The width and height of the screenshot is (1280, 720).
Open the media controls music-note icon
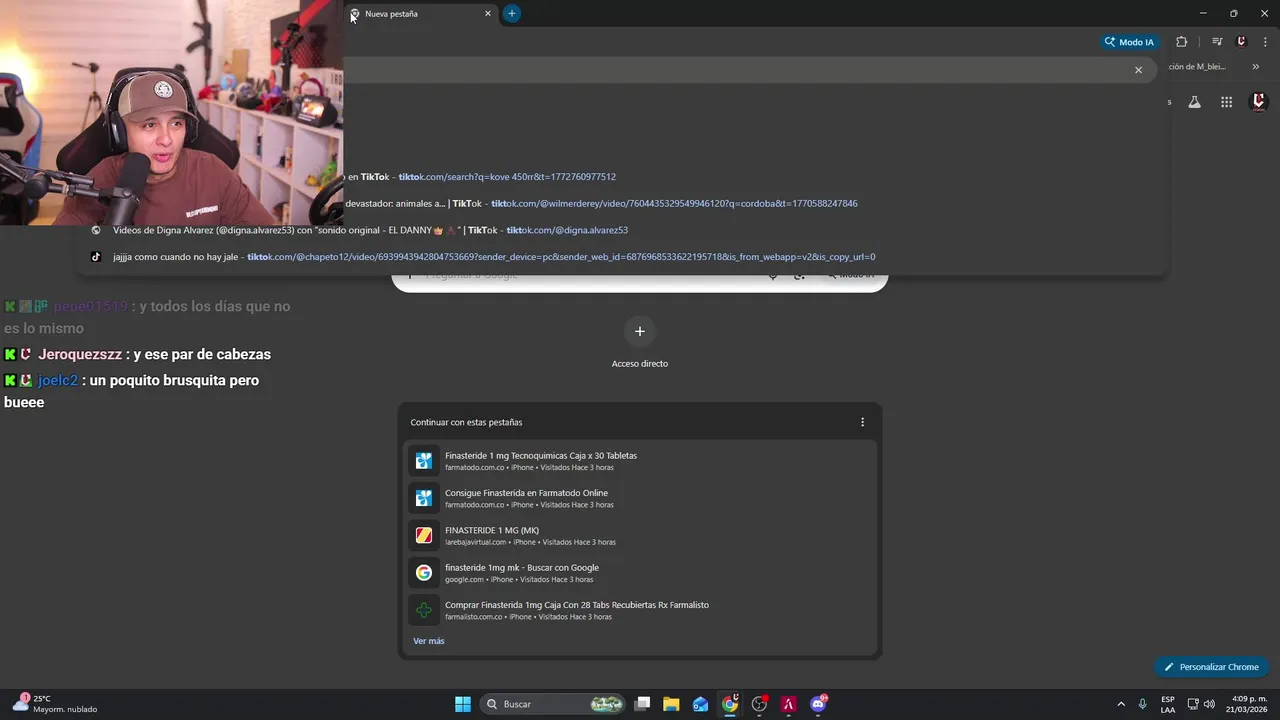1217,42
